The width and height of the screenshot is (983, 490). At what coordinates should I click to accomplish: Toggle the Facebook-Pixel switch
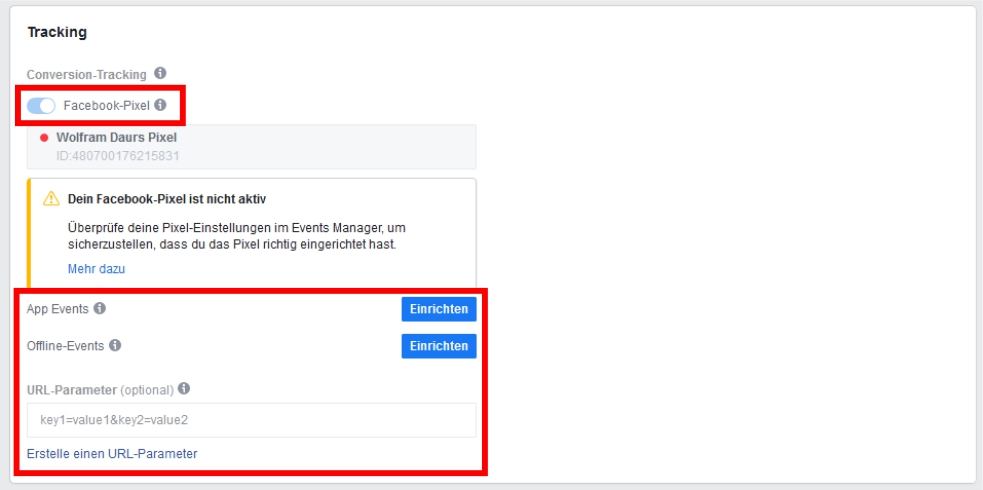[x=41, y=106]
